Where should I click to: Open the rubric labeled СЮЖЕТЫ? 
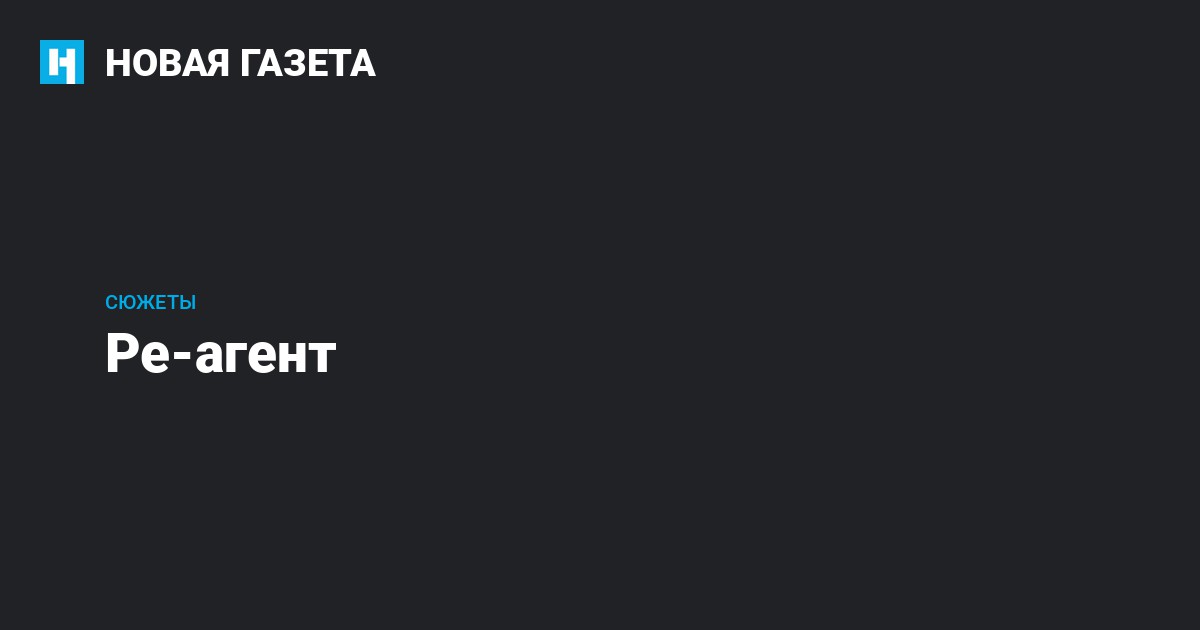coord(150,302)
